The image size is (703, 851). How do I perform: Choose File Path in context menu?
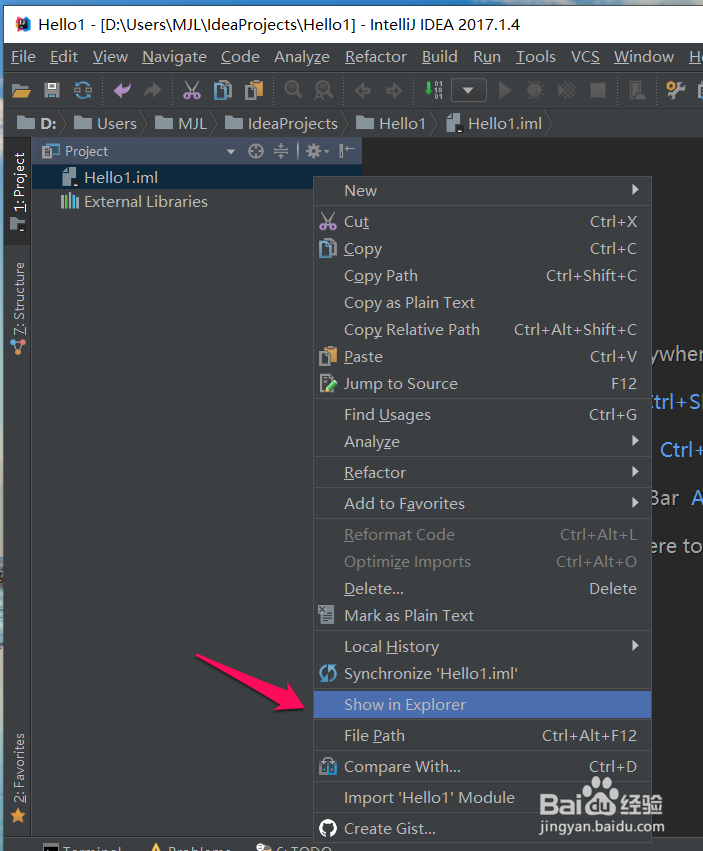tap(482, 735)
